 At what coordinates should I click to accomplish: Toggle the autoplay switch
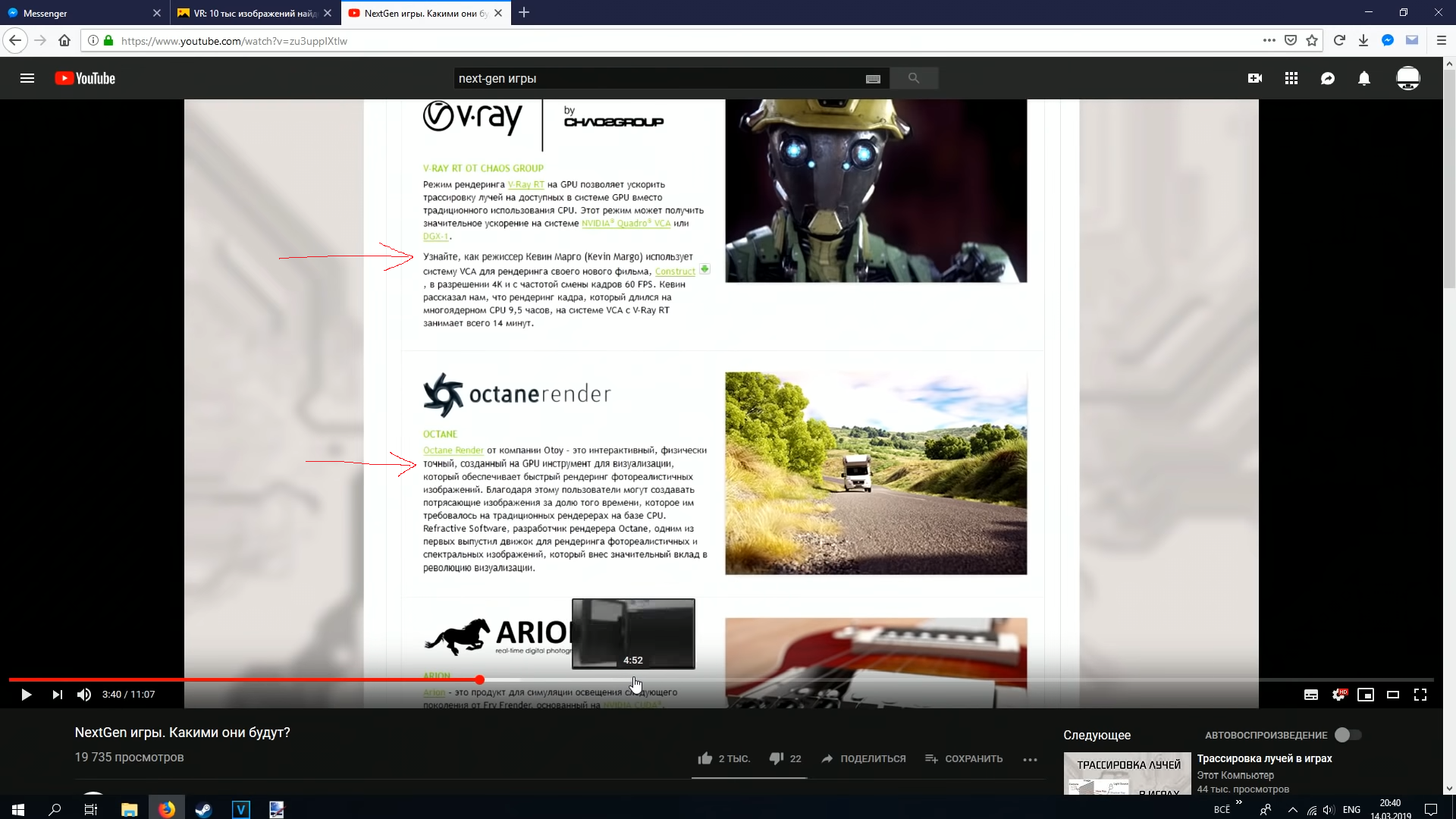(x=1348, y=735)
